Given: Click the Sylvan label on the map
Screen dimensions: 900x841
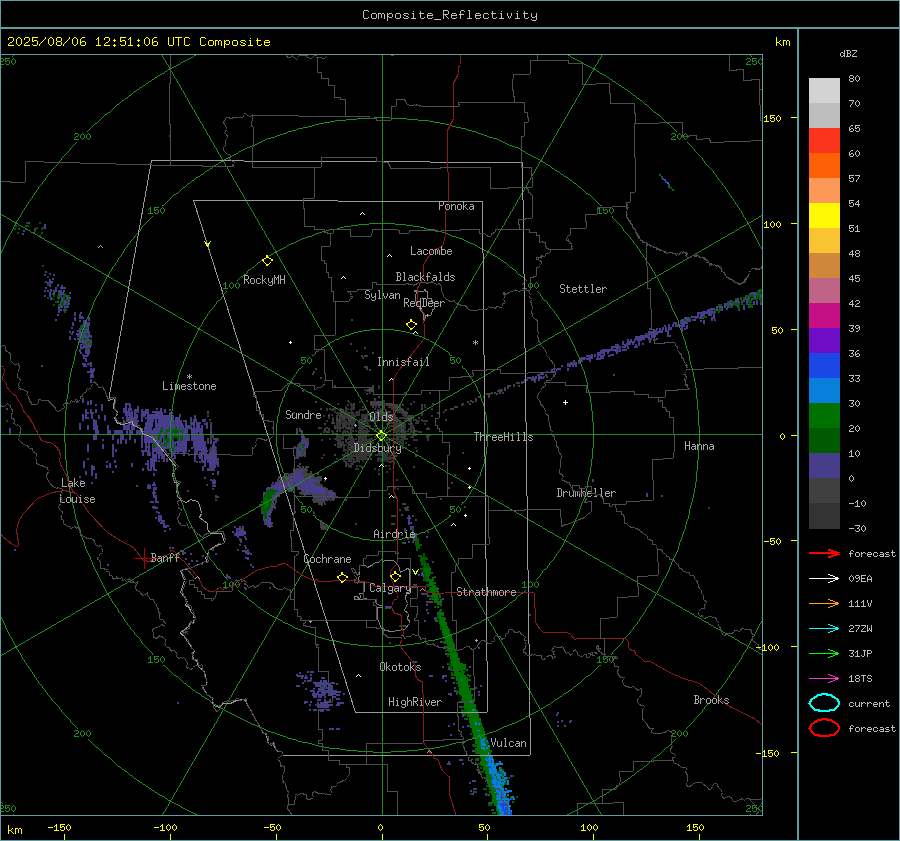Looking at the screenshot, I should pos(382,295).
